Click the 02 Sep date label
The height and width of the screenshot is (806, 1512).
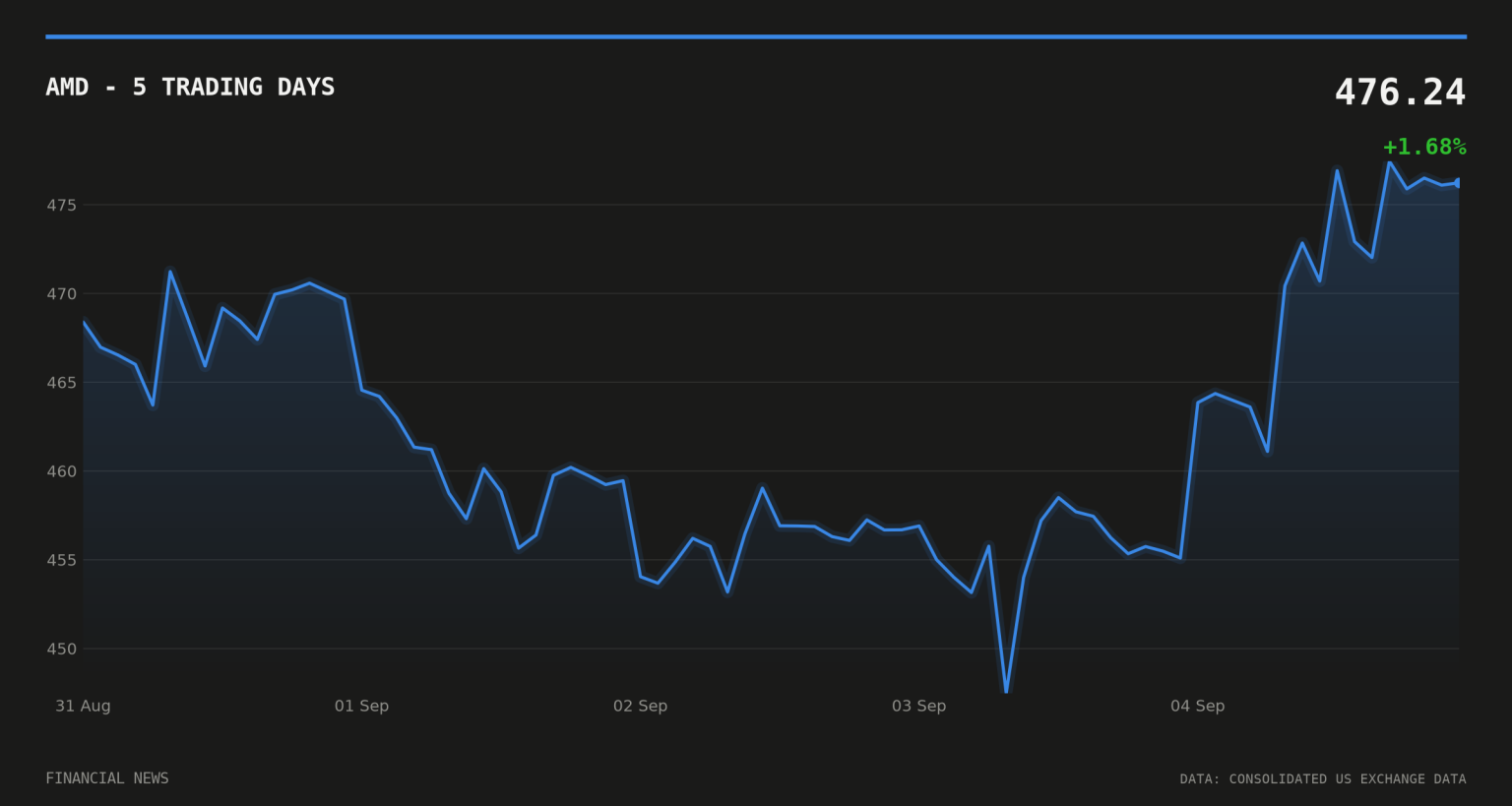pos(640,706)
